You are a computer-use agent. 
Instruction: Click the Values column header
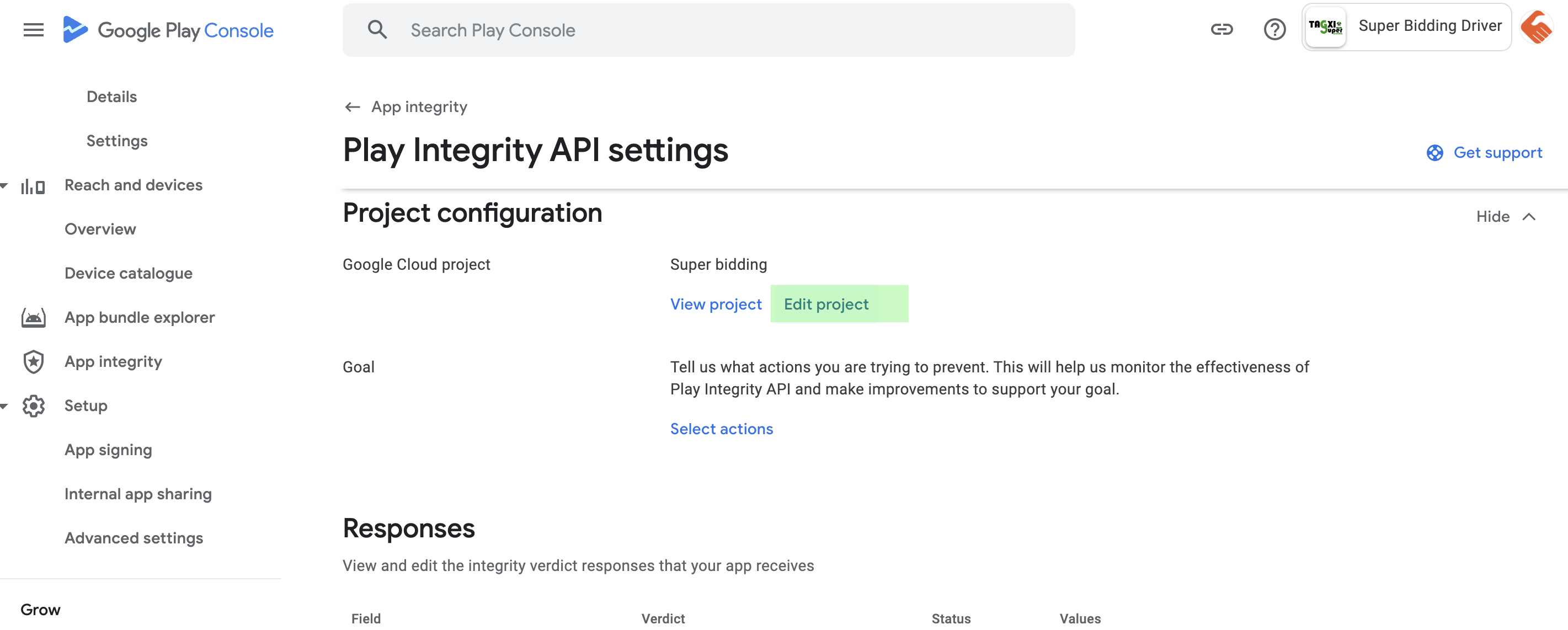[1080, 618]
